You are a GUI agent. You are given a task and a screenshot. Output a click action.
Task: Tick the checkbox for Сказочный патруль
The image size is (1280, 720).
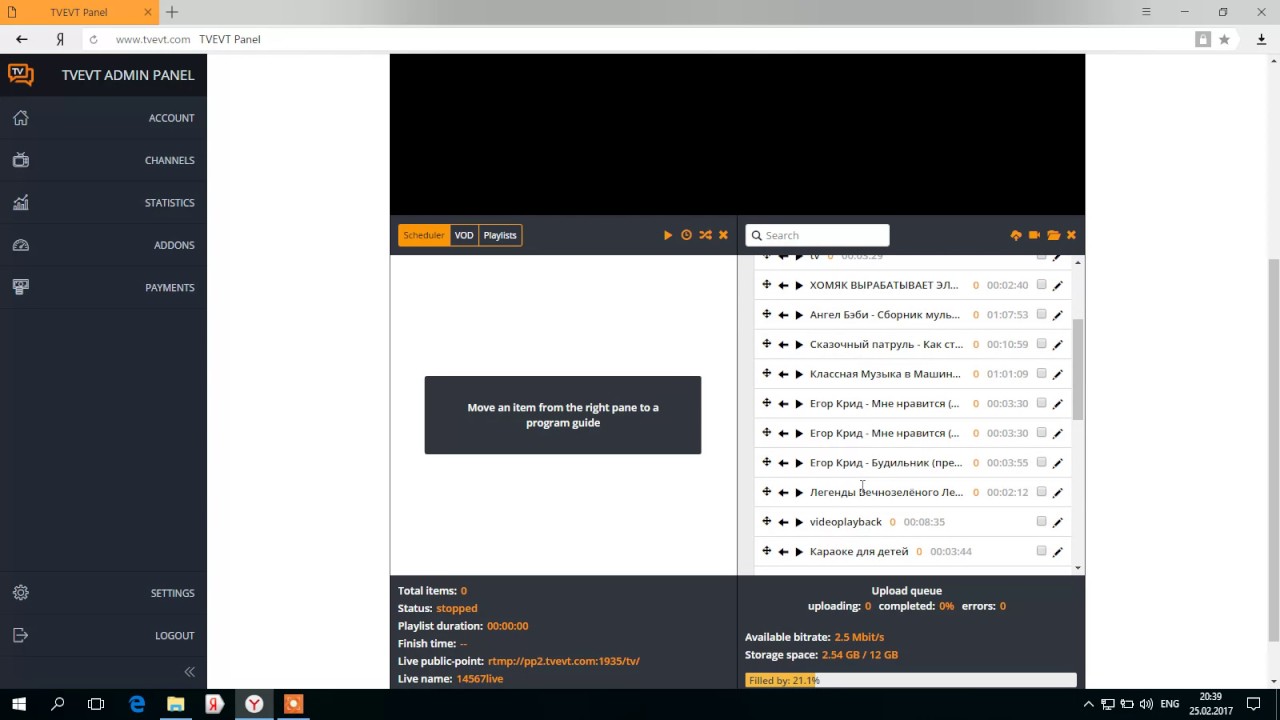click(1041, 344)
